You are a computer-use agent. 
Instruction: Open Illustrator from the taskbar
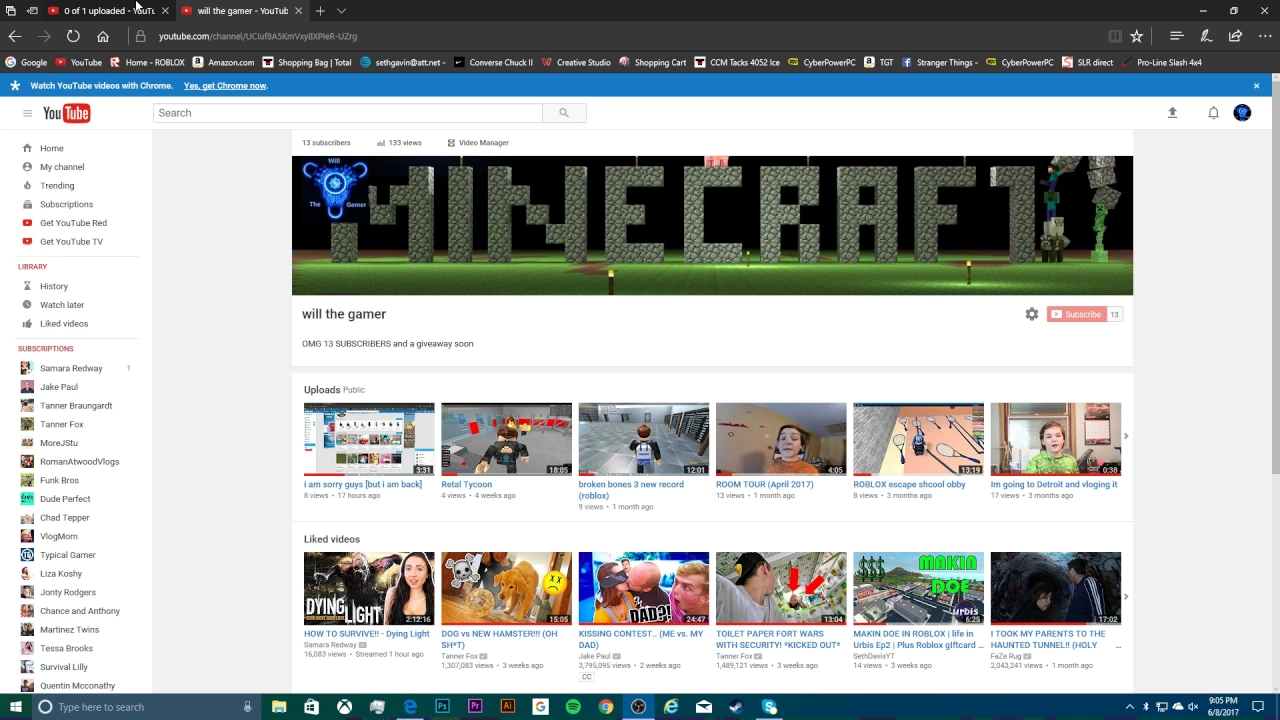point(507,707)
